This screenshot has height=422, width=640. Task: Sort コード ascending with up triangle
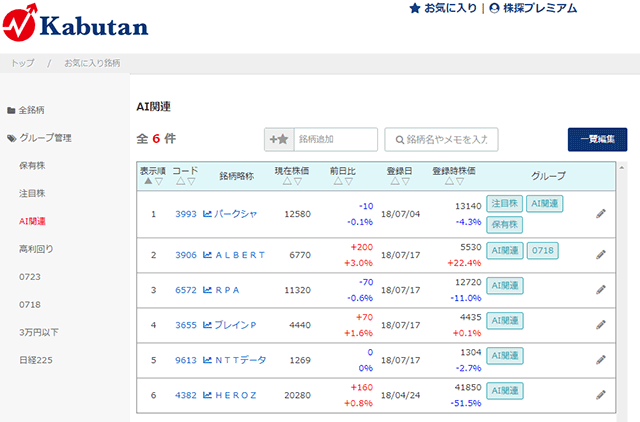(x=180, y=181)
